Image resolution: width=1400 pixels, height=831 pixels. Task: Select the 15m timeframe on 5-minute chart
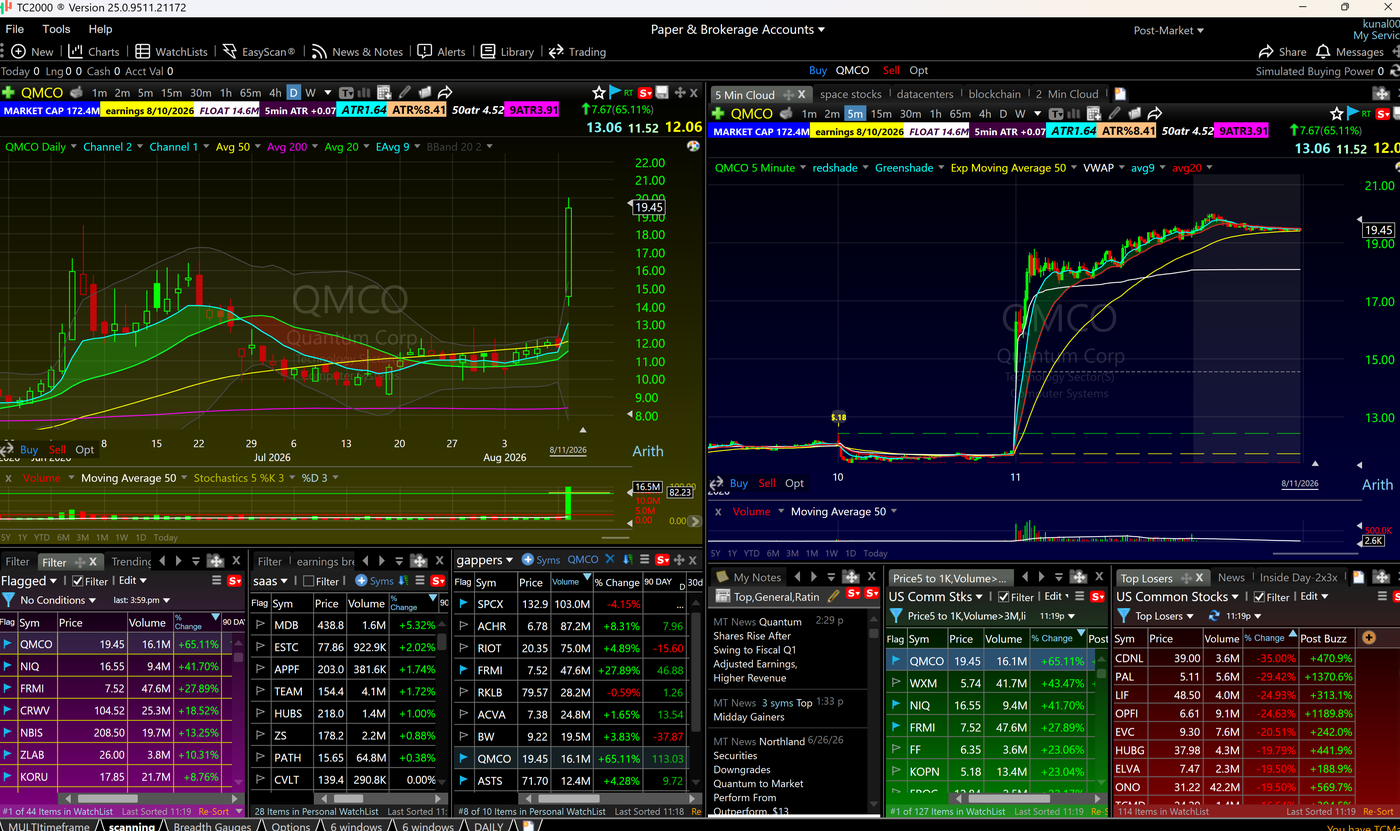880,114
